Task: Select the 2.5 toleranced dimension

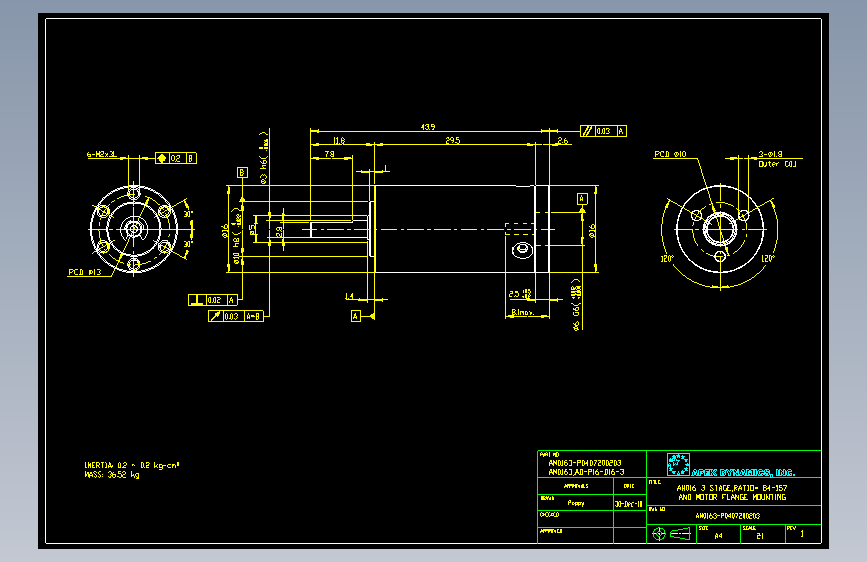Action: pyautogui.click(x=520, y=294)
